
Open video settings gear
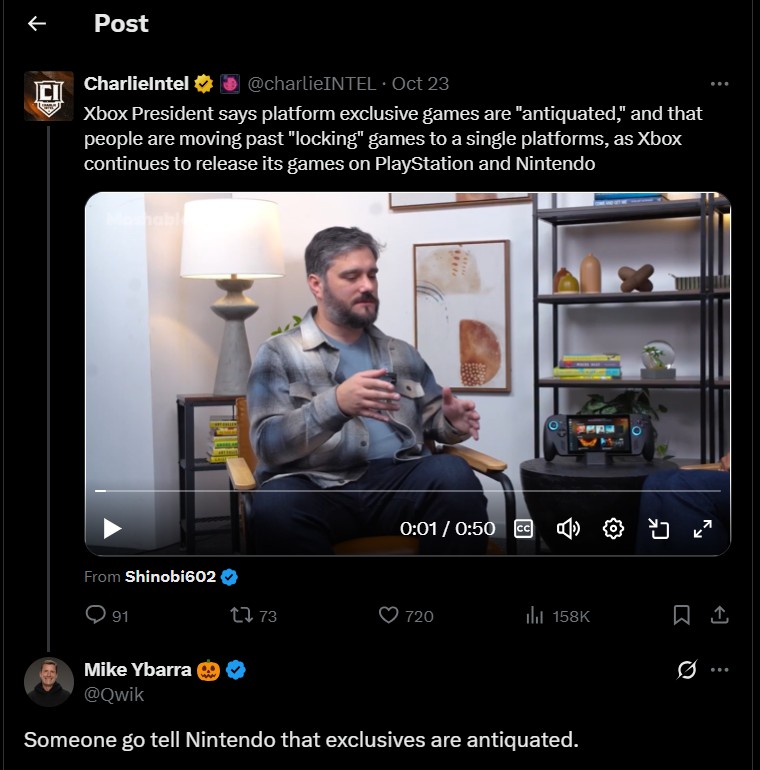point(614,528)
